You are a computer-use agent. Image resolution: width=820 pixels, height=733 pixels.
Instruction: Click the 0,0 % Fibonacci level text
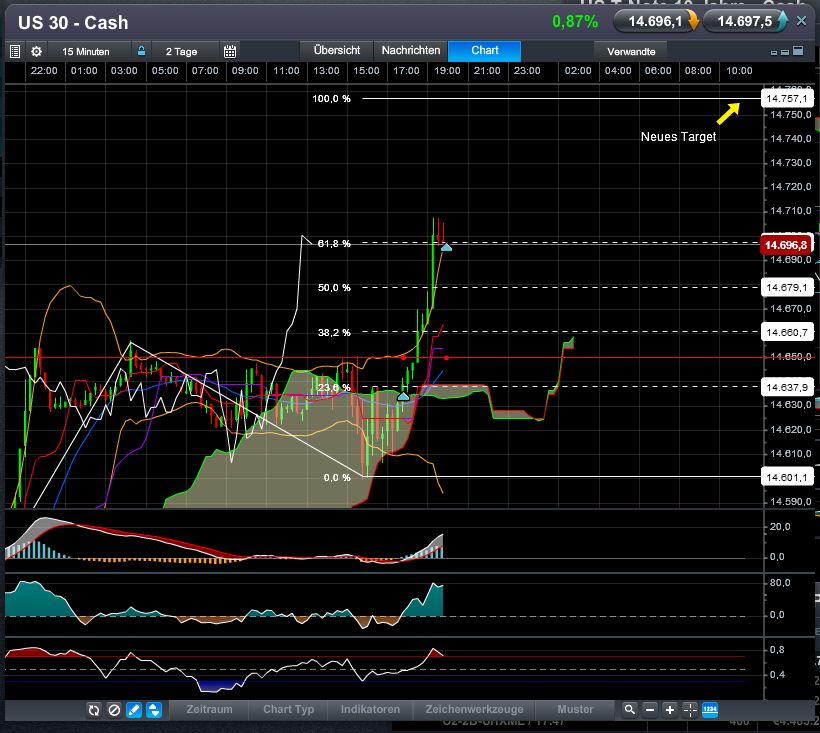click(337, 477)
